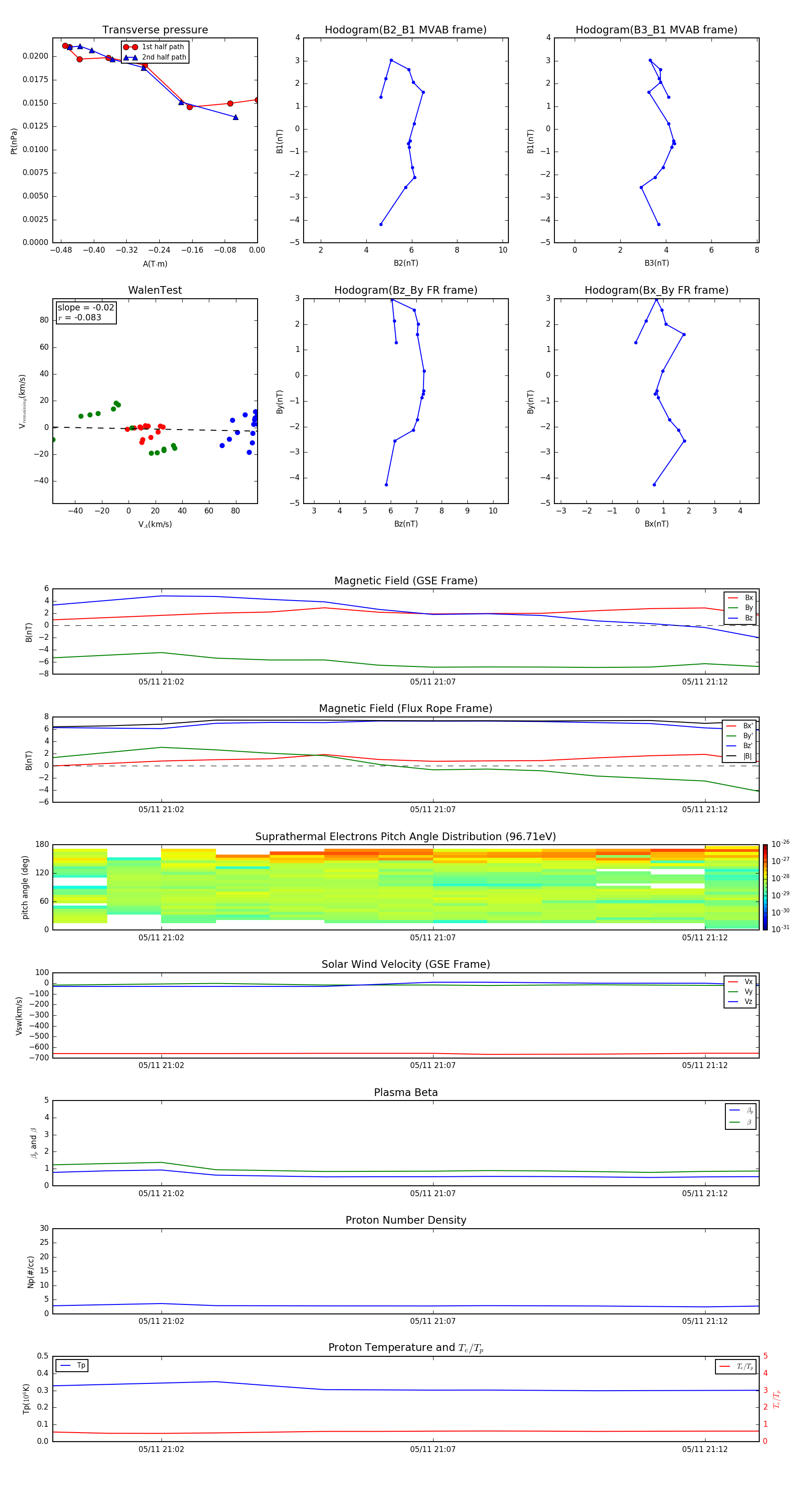Viewport: 812px width, 1489px height.
Task: Click the 'B2(nT)' x-axis label
Action: tap(406, 263)
